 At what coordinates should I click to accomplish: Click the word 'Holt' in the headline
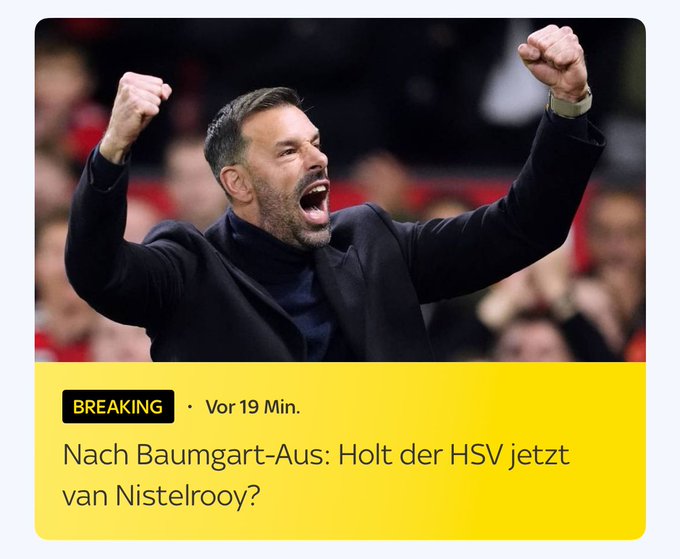[366, 455]
